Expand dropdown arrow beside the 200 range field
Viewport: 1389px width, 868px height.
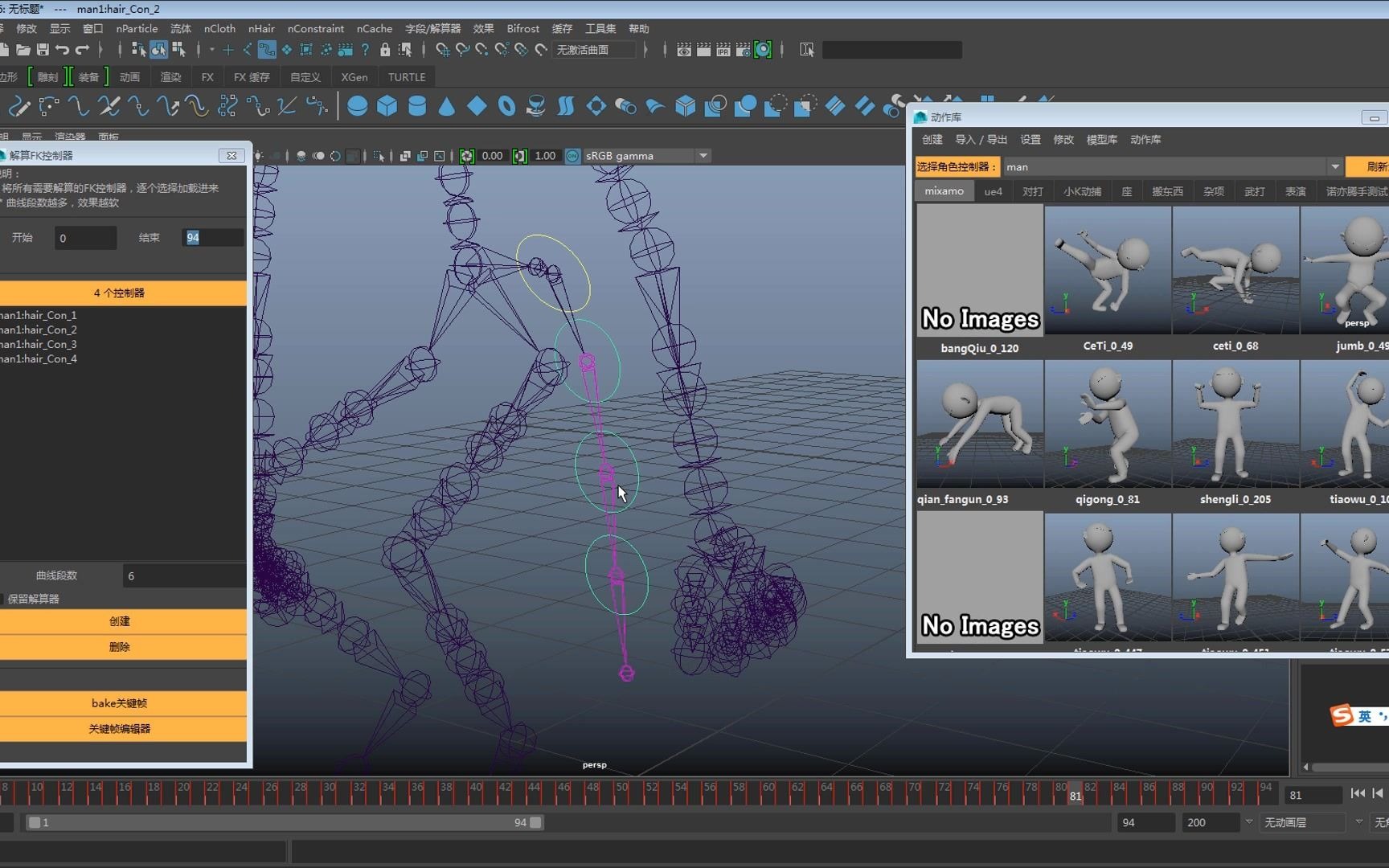coord(1248,822)
